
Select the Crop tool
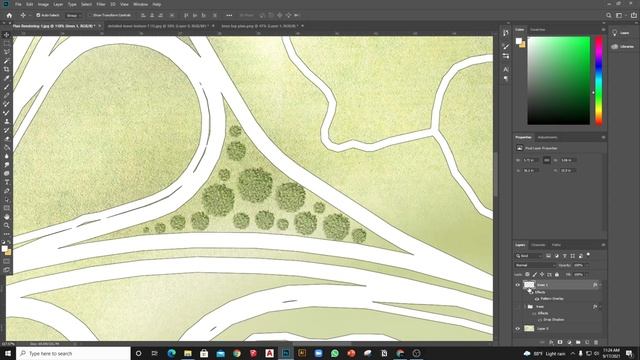click(x=7, y=69)
